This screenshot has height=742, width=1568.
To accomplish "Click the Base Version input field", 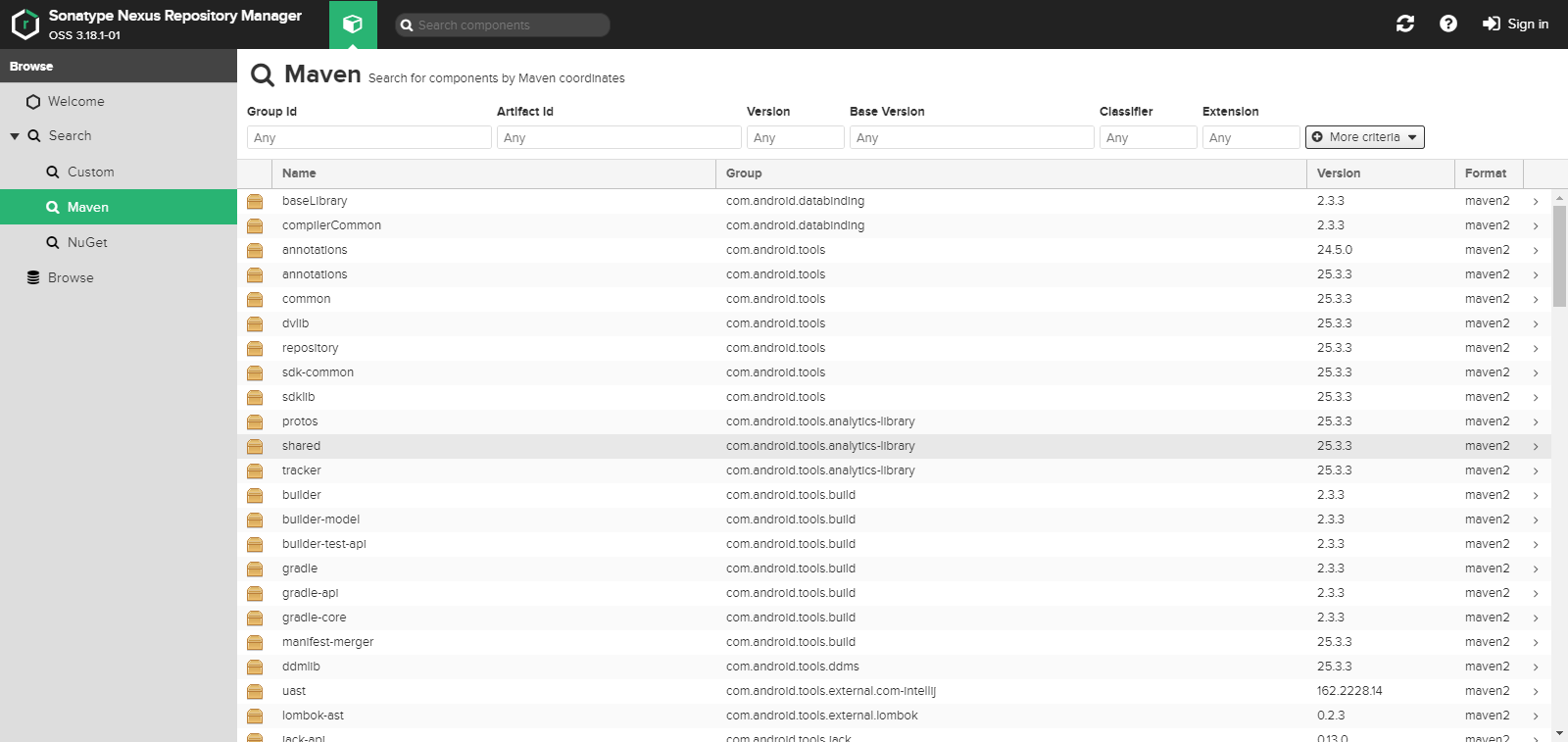I will [972, 137].
